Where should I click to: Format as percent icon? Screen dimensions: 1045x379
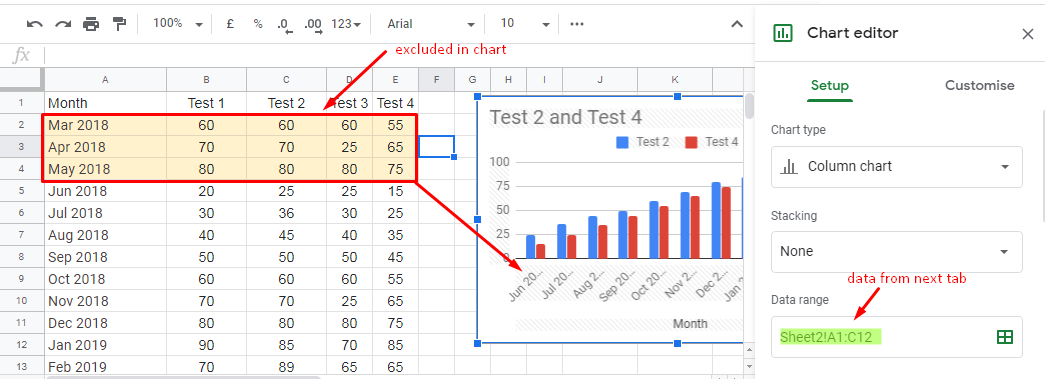click(258, 24)
